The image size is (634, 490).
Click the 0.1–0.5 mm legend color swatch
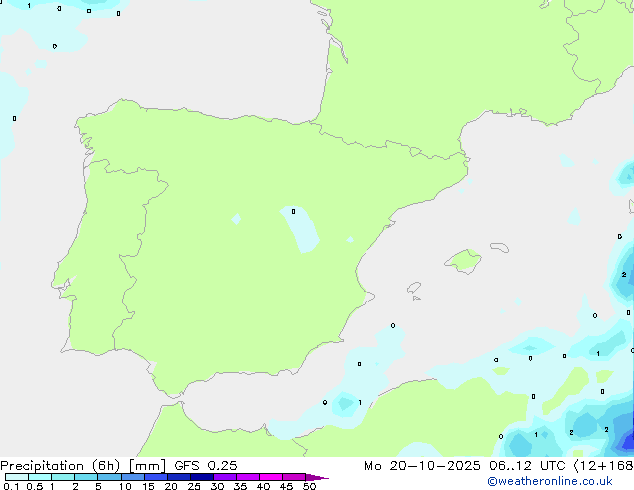[x=17, y=477]
